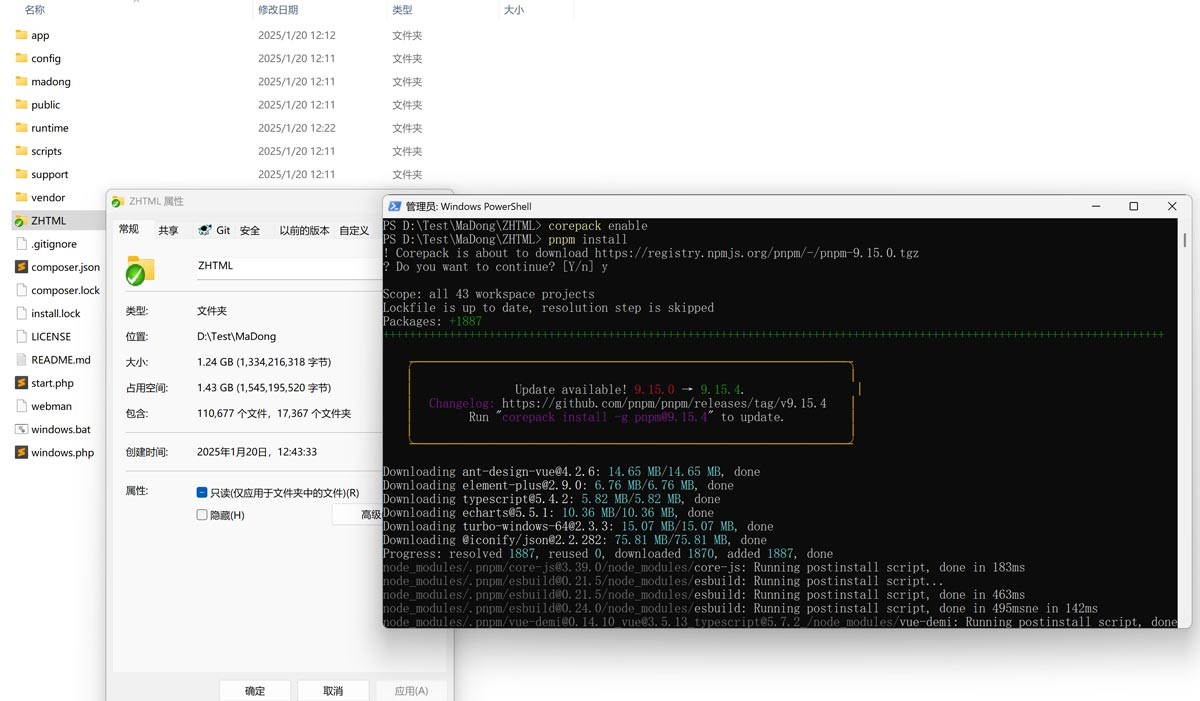The height and width of the screenshot is (701, 1200).
Task: Click the 'Downloading echarts@5.5.1' line
Action: click(x=548, y=512)
